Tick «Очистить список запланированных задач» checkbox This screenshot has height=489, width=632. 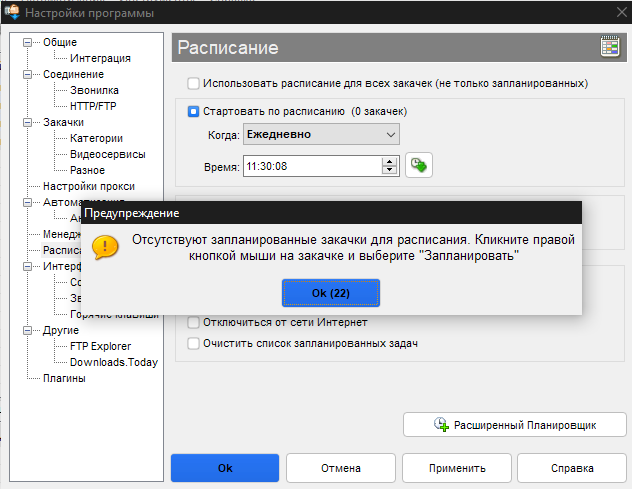194,343
